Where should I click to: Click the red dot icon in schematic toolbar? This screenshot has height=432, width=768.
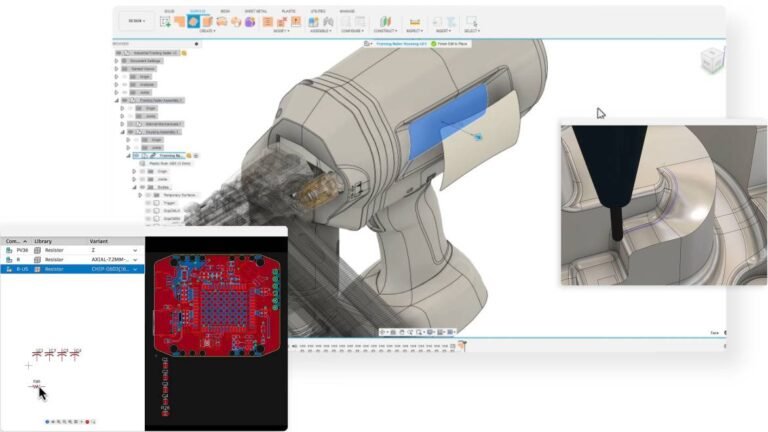click(87, 421)
